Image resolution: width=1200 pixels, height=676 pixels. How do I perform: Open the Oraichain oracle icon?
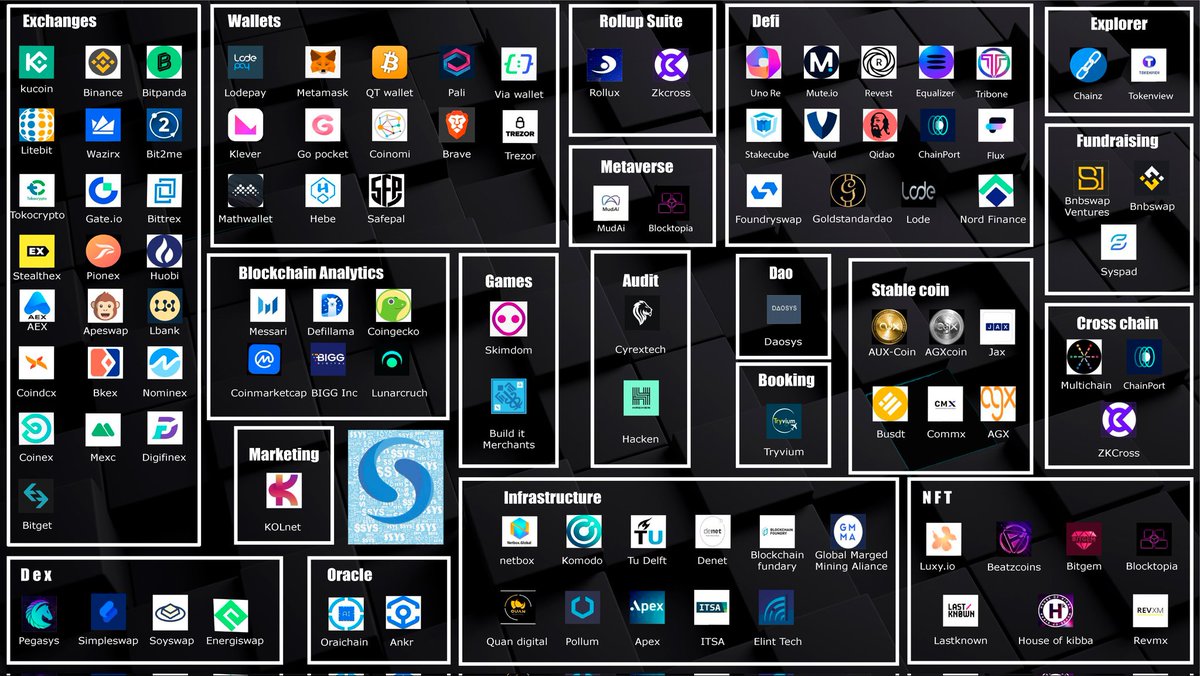346,614
